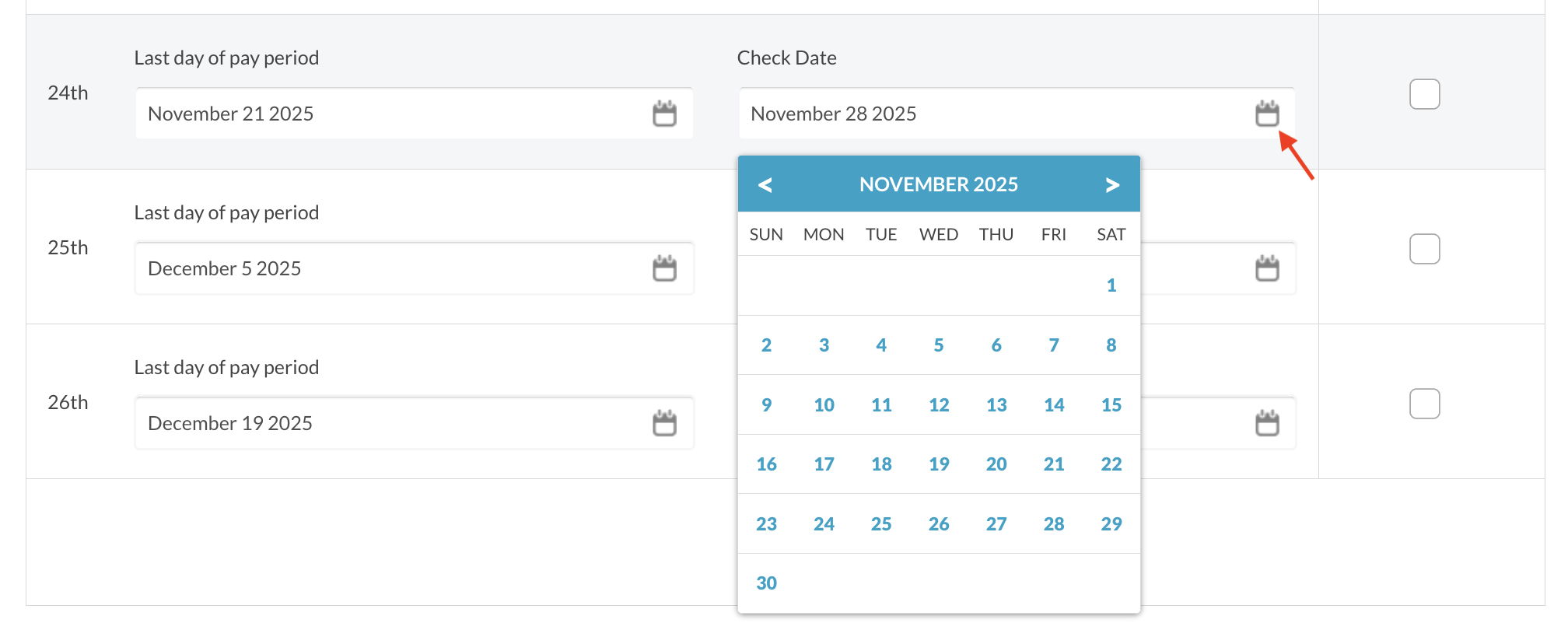The height and width of the screenshot is (630, 1568).
Task: Select November 28 in the calendar
Action: tap(1054, 524)
